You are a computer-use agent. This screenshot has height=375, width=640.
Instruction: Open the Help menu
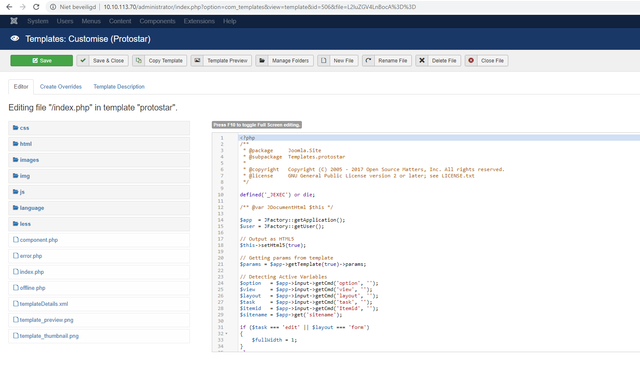tap(229, 21)
